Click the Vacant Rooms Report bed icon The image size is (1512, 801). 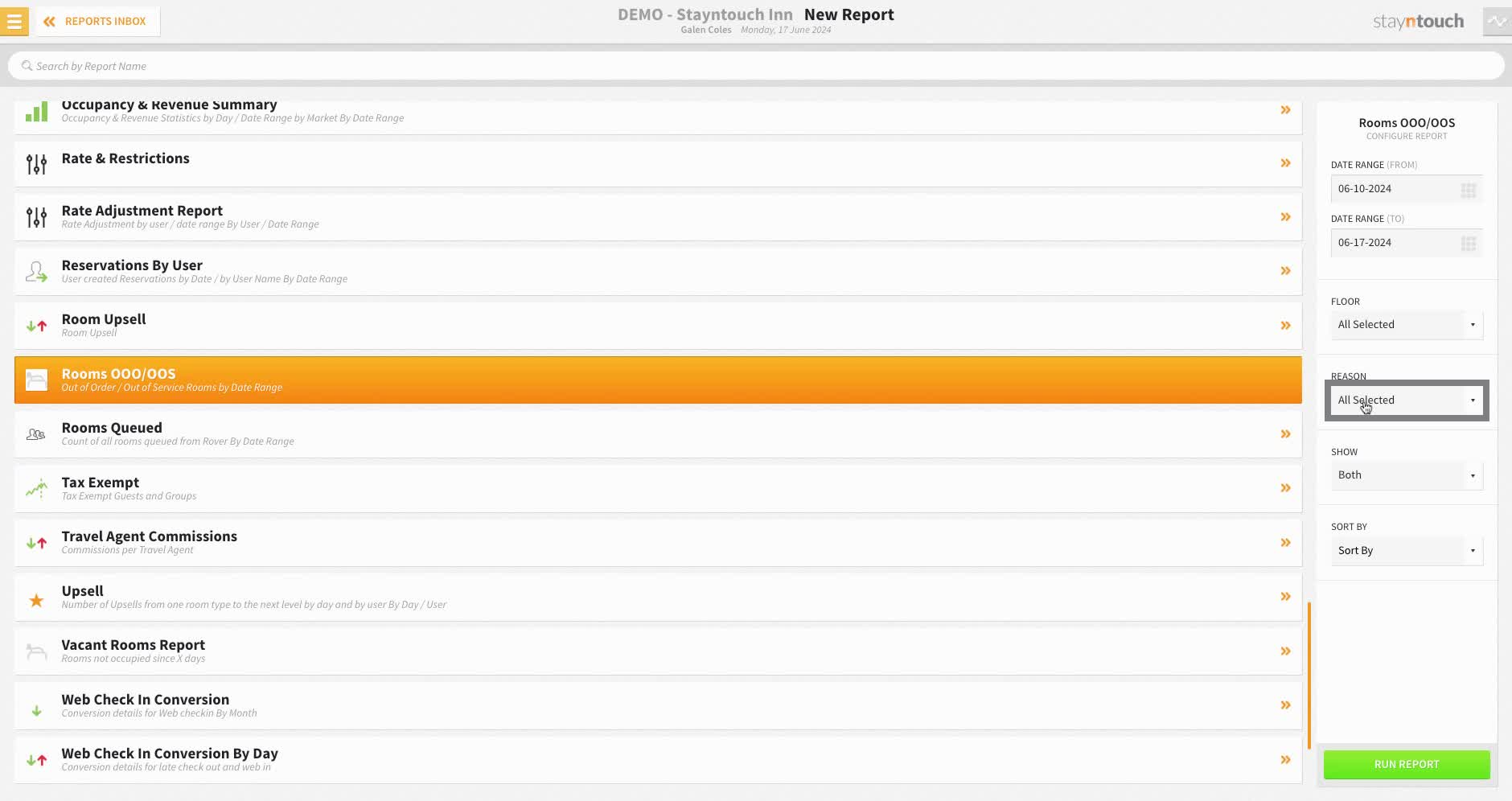[x=36, y=651]
